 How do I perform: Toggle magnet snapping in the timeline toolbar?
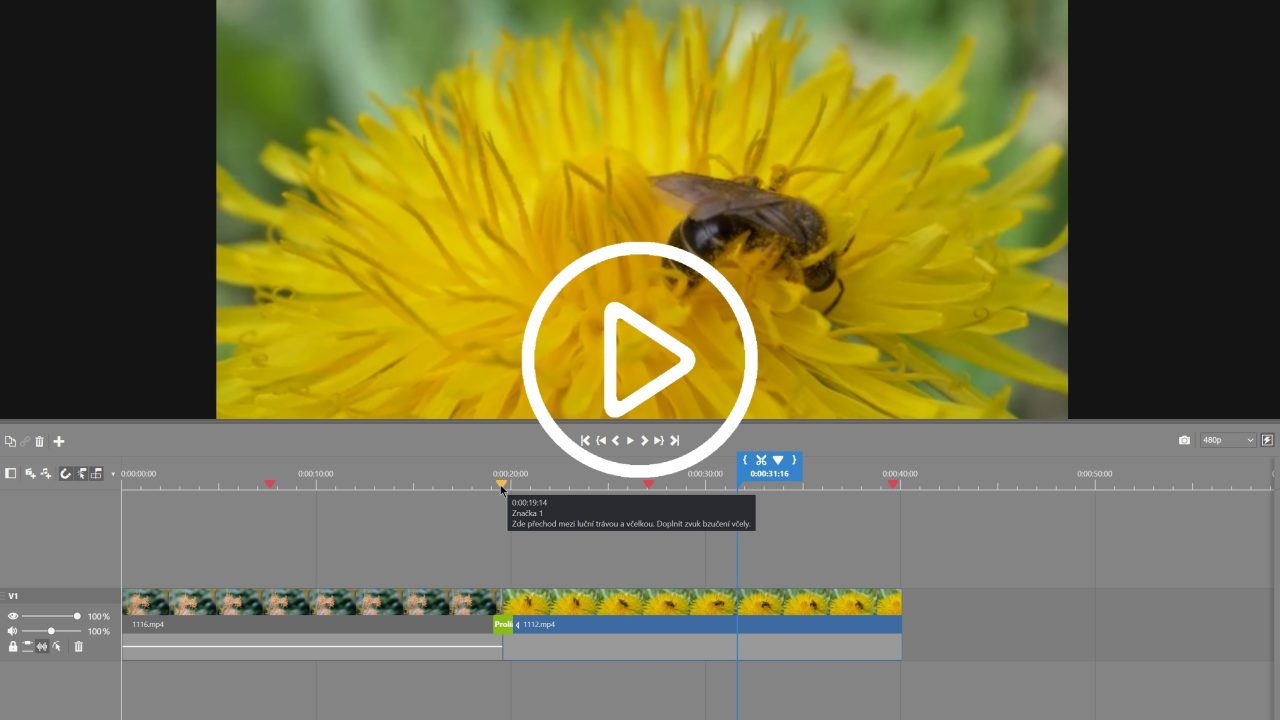point(64,473)
